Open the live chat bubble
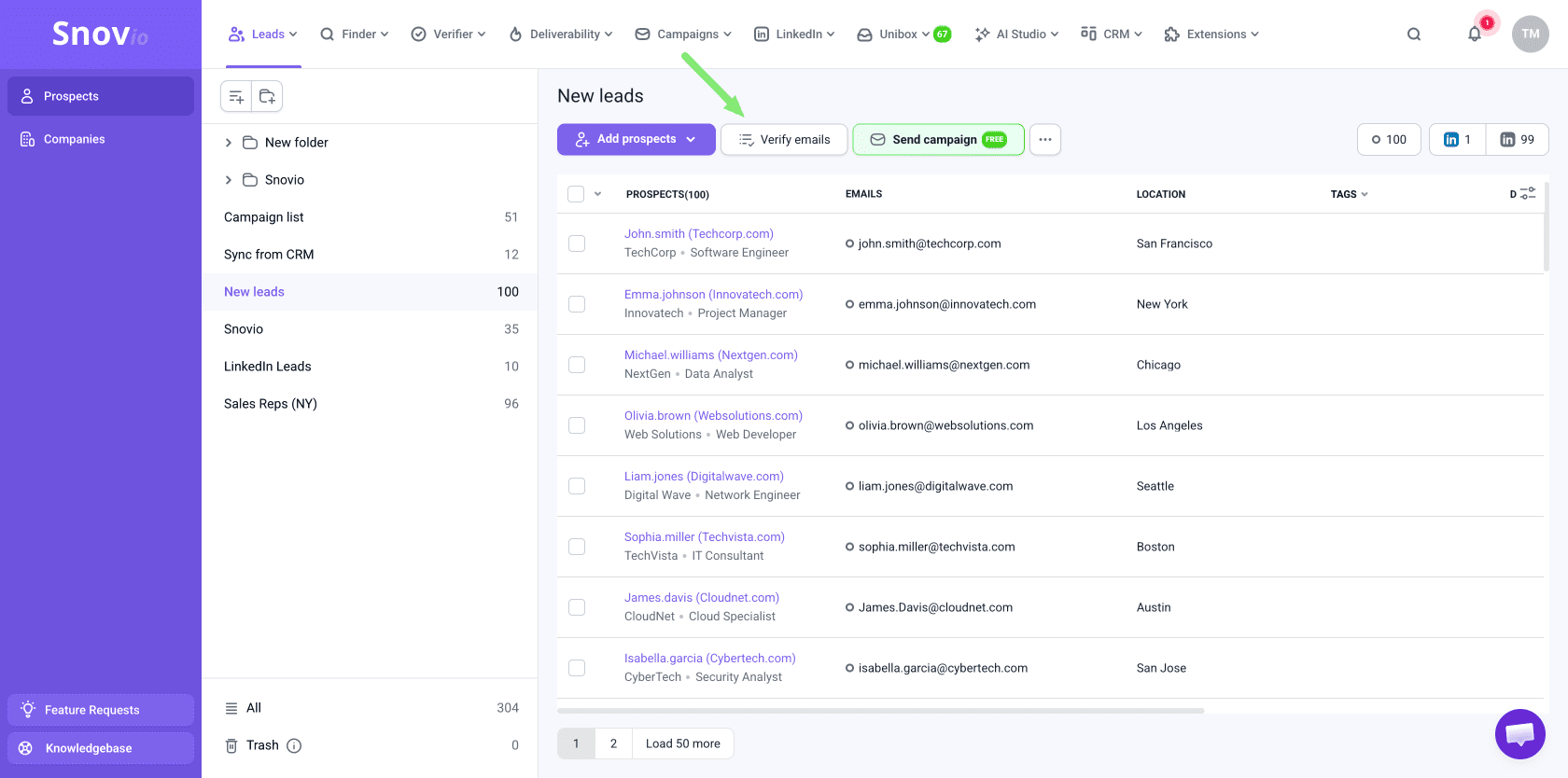1568x778 pixels. tap(1519, 734)
